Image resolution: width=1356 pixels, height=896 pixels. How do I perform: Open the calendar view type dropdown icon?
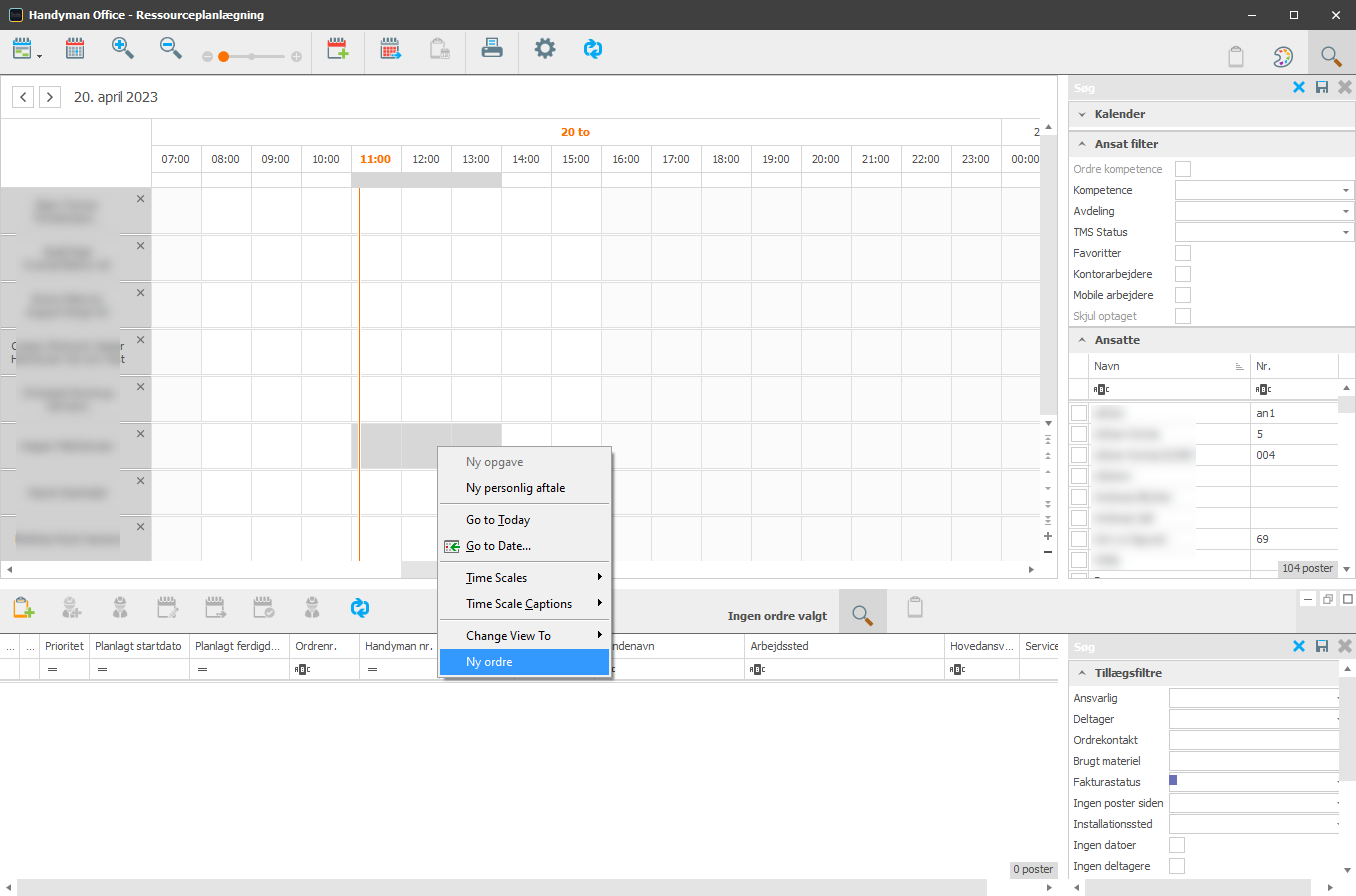(27, 49)
